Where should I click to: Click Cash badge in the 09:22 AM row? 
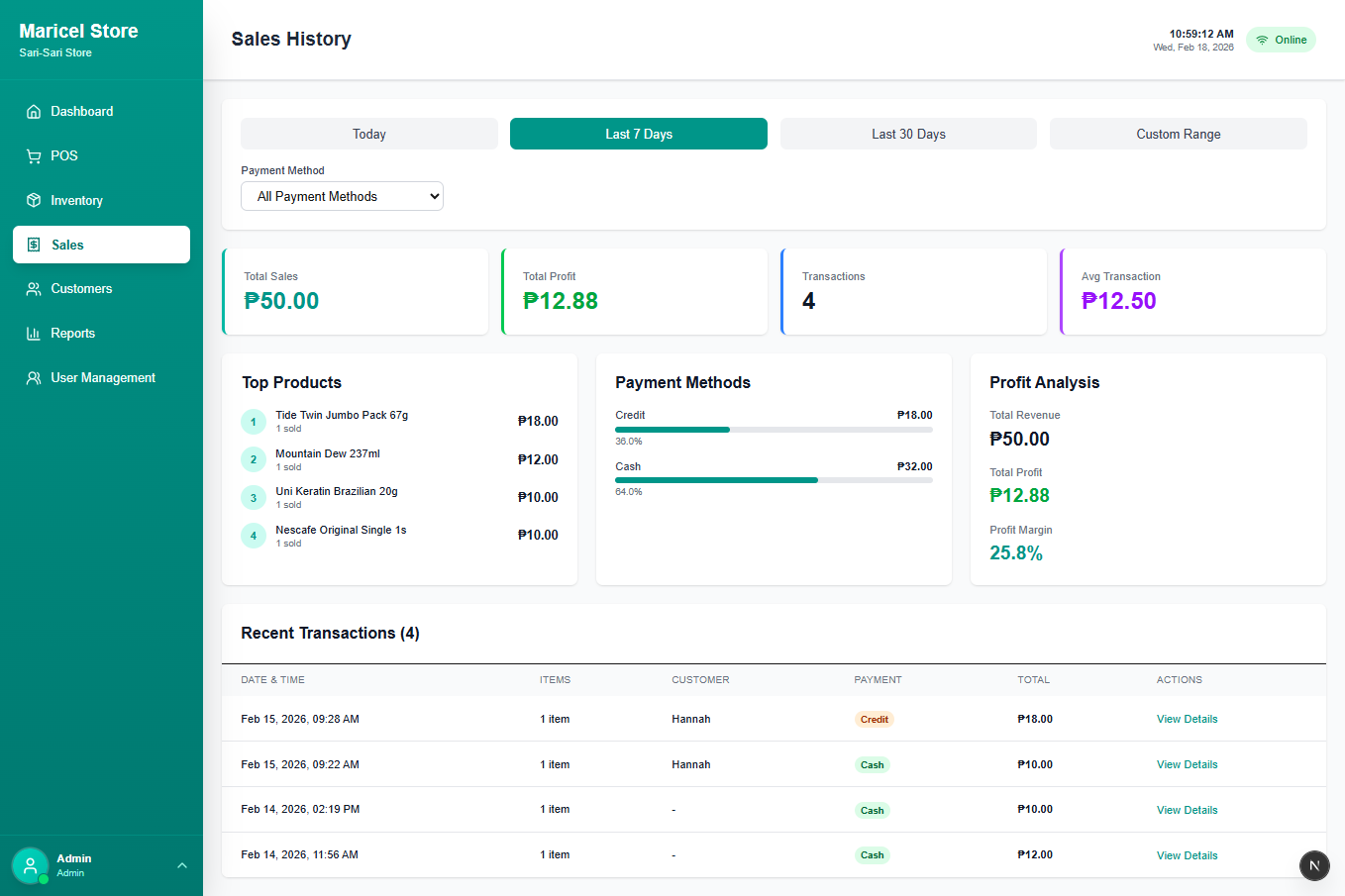click(x=872, y=765)
